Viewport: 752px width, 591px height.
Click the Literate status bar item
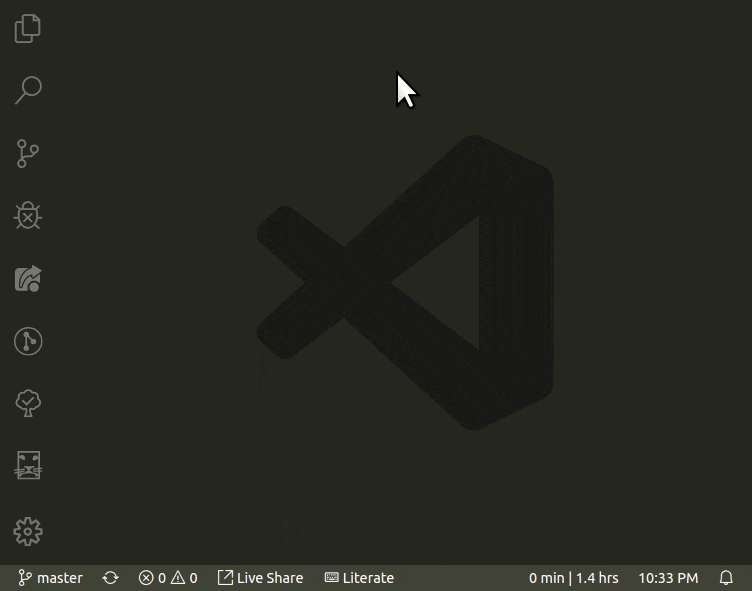pyautogui.click(x=359, y=578)
